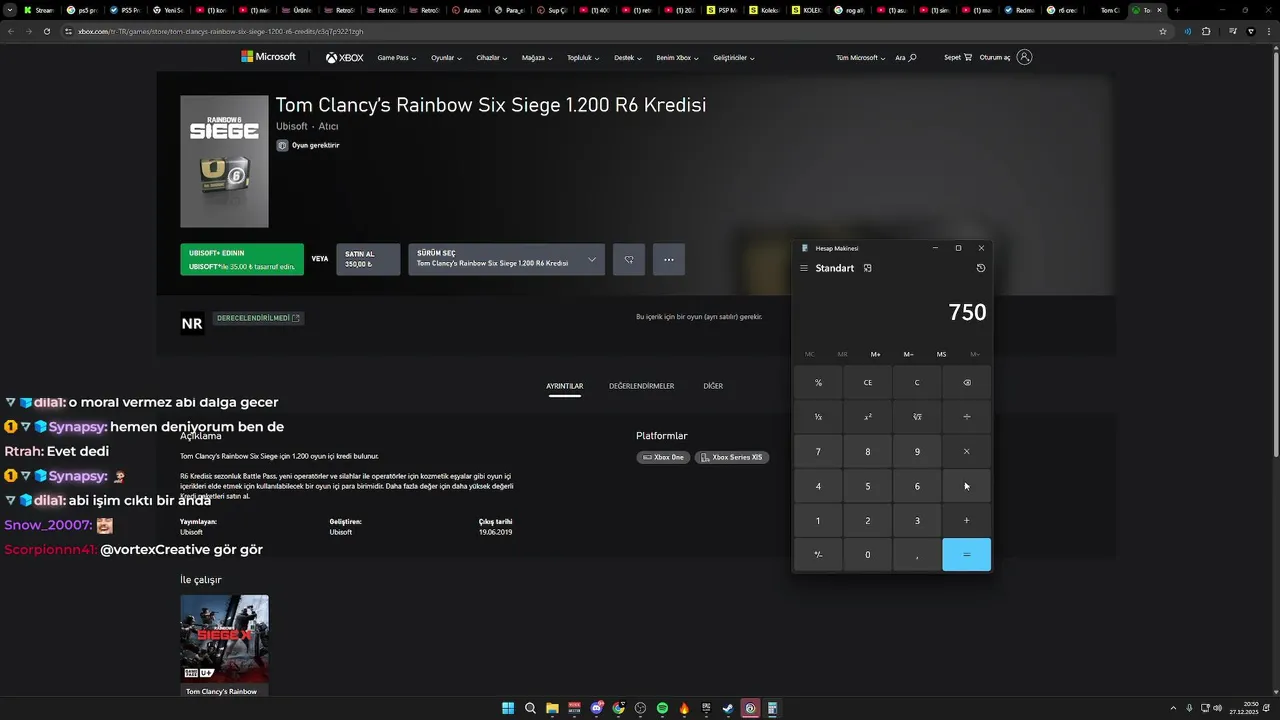Switch to Değerlendirmeler tab
Image resolution: width=1280 pixels, height=720 pixels.
tap(641, 386)
